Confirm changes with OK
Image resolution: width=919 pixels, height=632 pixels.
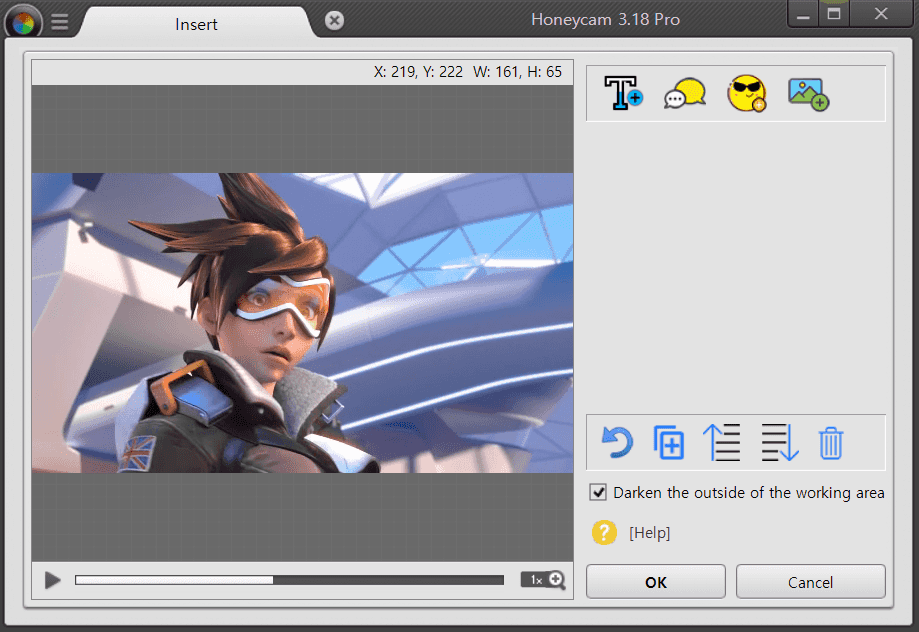(655, 582)
